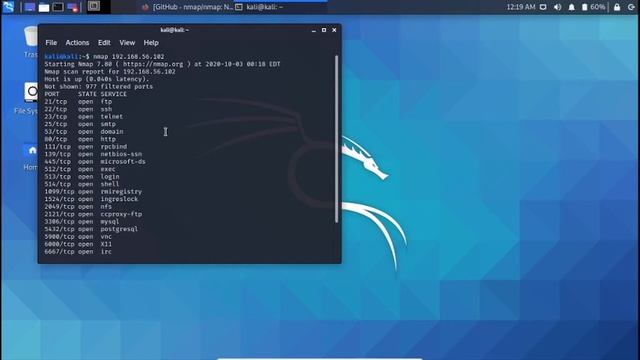The width and height of the screenshot is (640, 360).
Task: Click the '21/tcp open ftp' row
Action: 78,102
